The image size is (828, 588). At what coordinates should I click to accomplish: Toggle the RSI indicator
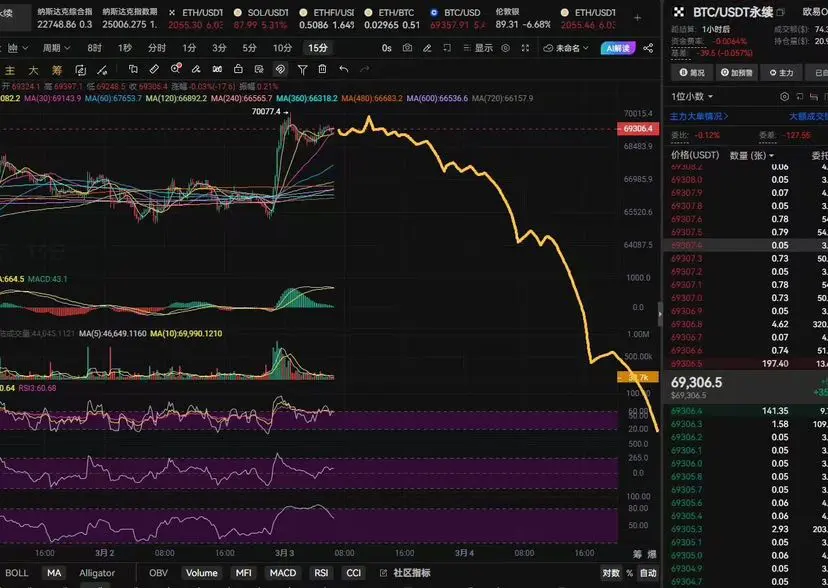coord(321,573)
